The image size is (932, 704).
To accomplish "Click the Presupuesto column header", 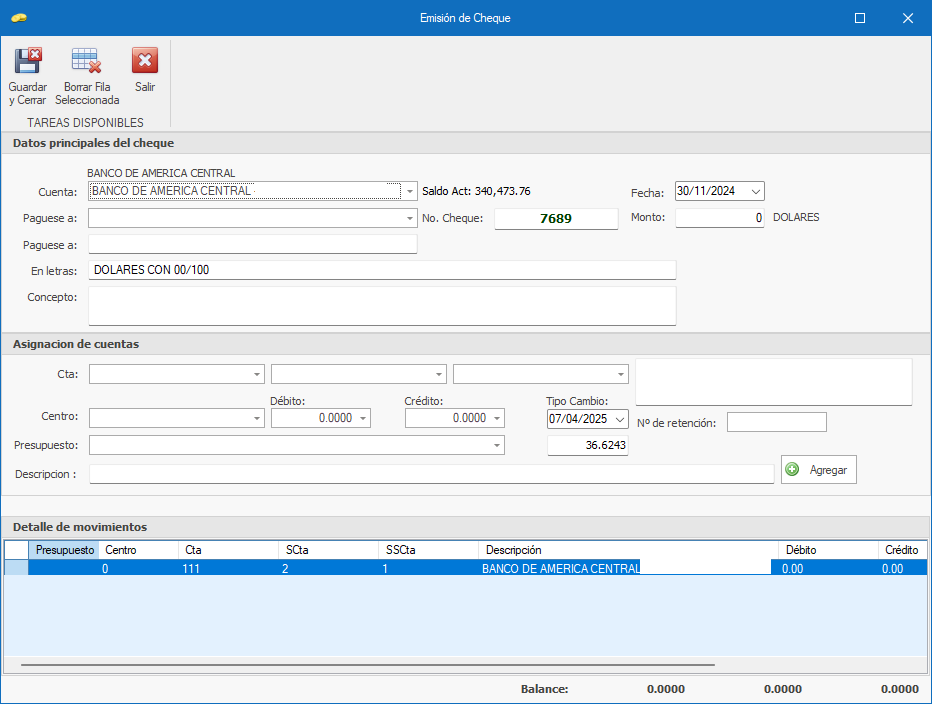I will coord(64,550).
